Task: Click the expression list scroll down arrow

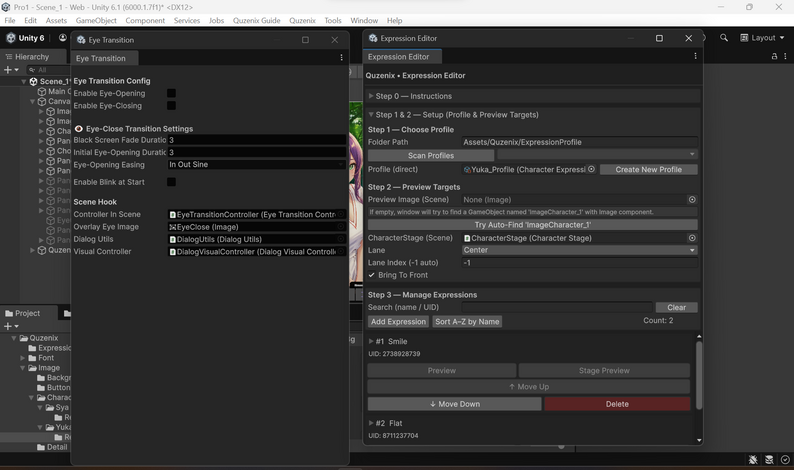Action: (x=699, y=440)
